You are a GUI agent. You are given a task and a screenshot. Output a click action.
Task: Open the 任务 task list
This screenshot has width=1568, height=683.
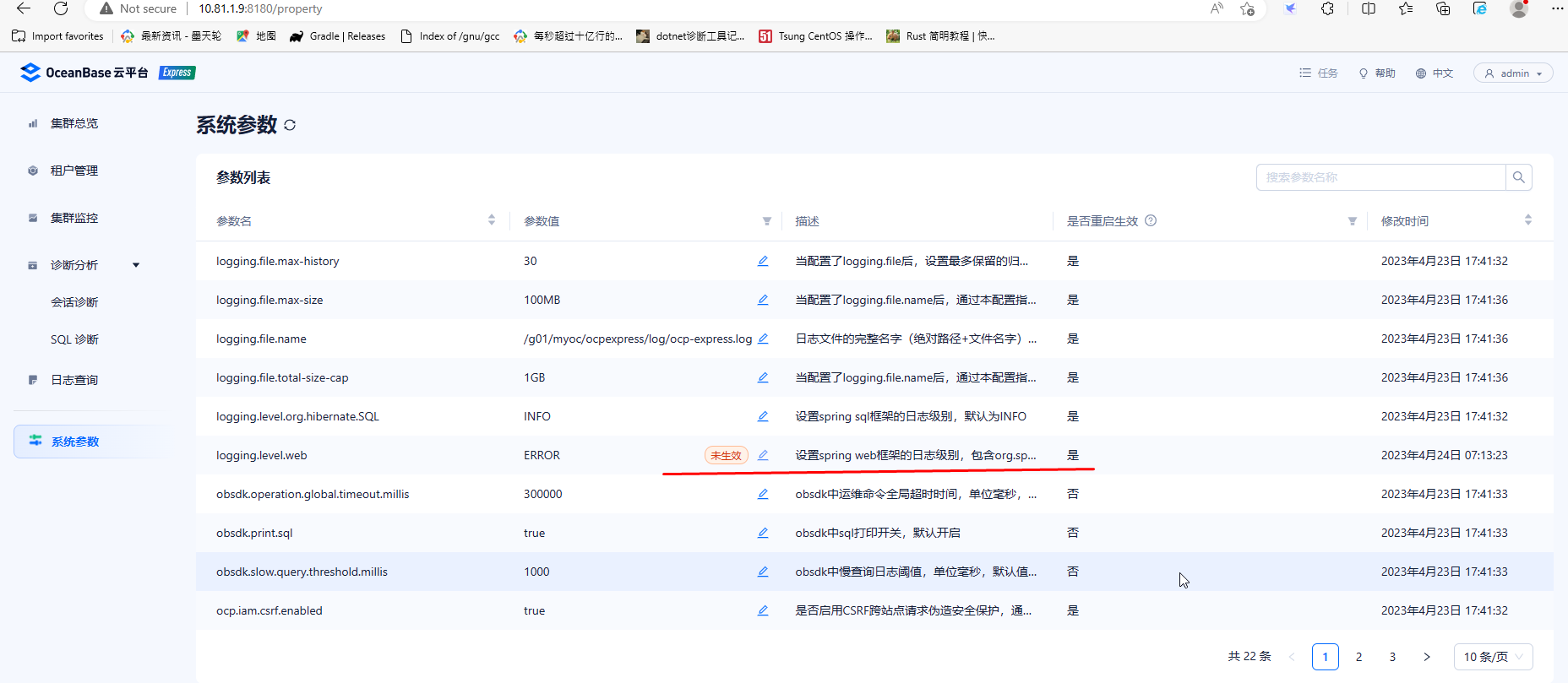pos(1318,73)
